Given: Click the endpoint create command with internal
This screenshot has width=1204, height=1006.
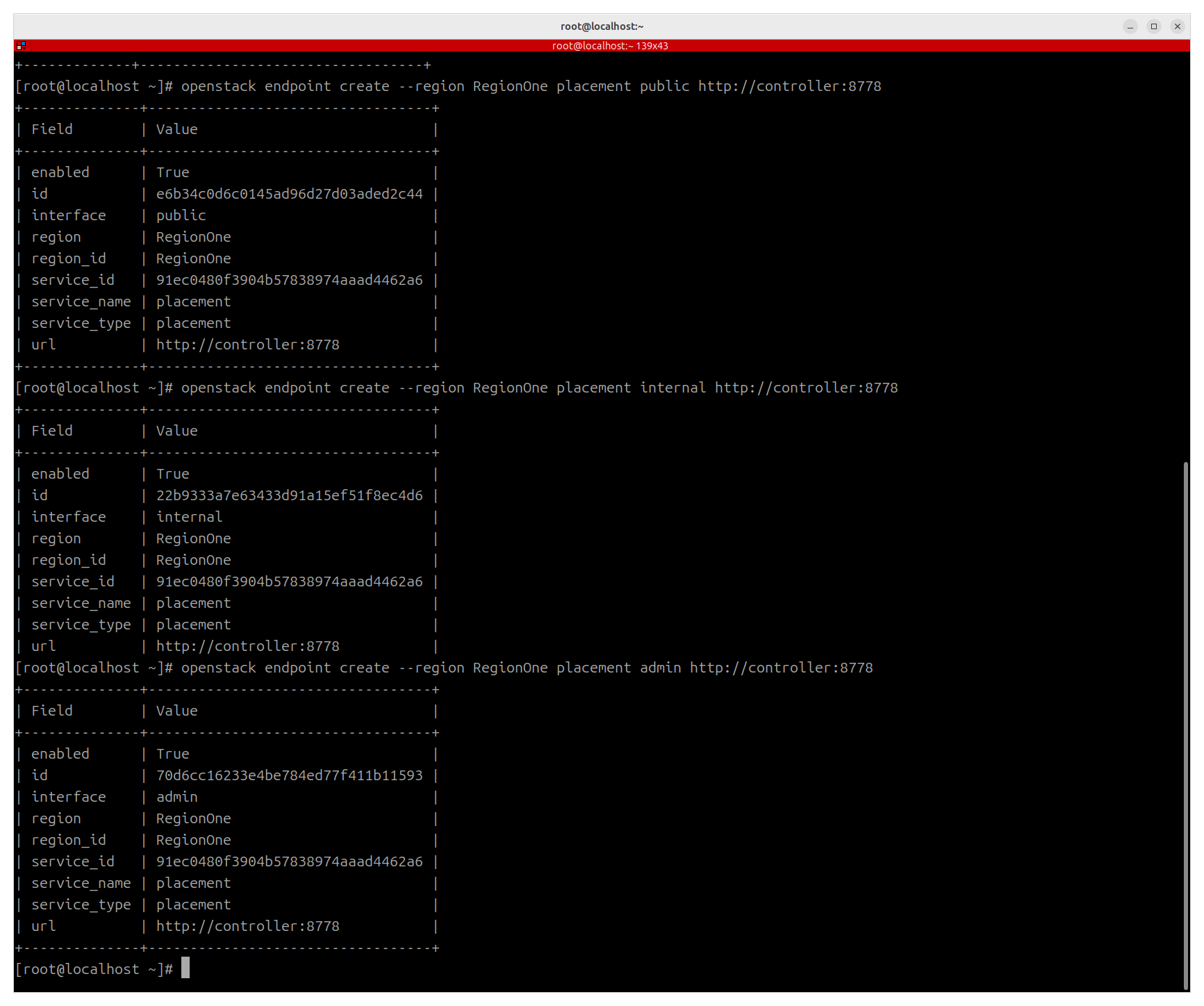Looking at the screenshot, I should [539, 388].
